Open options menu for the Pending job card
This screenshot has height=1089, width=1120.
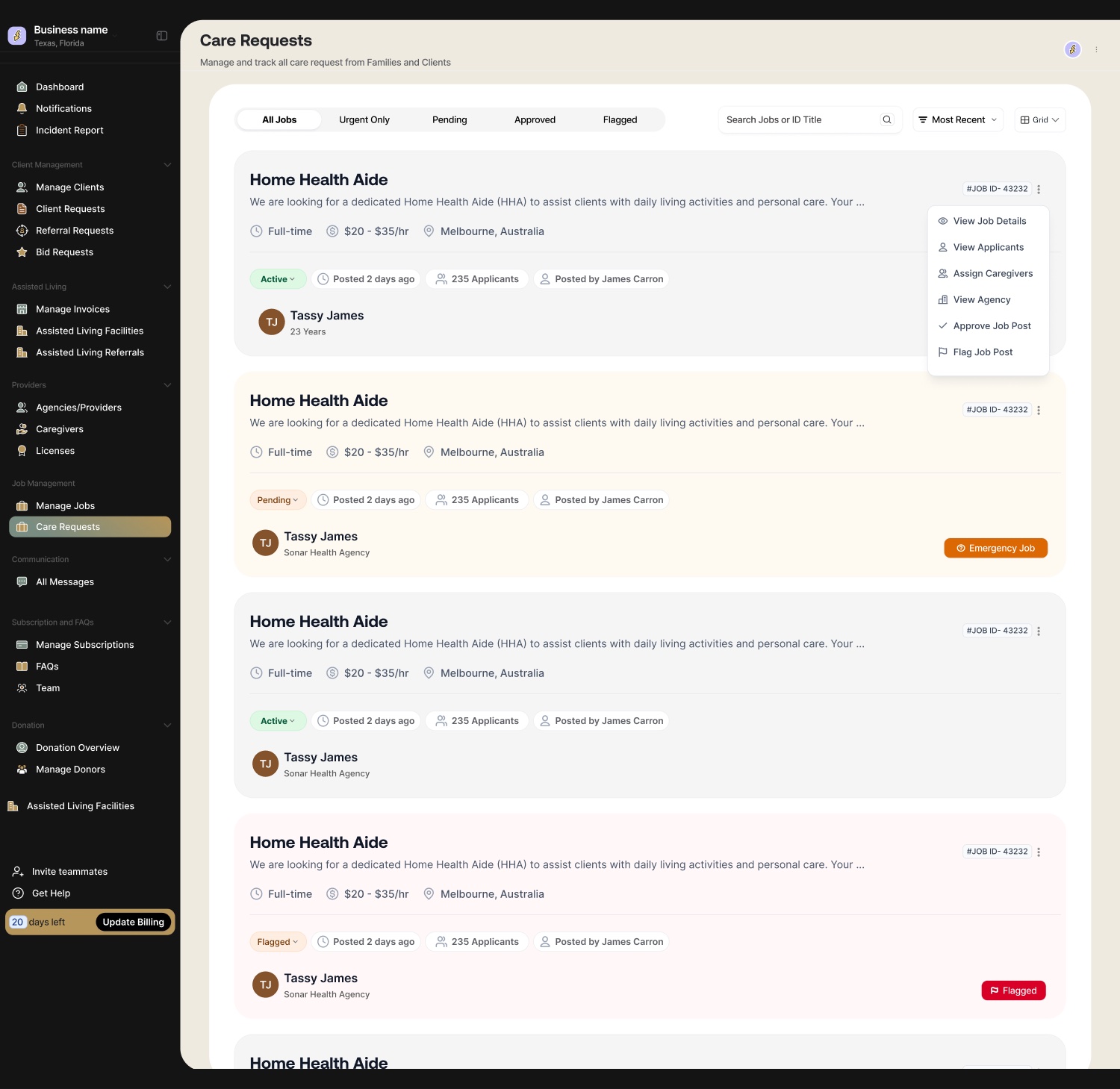click(1039, 410)
